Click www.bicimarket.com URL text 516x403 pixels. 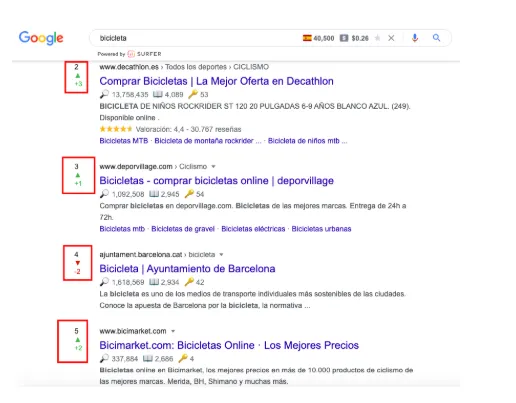pos(133,331)
